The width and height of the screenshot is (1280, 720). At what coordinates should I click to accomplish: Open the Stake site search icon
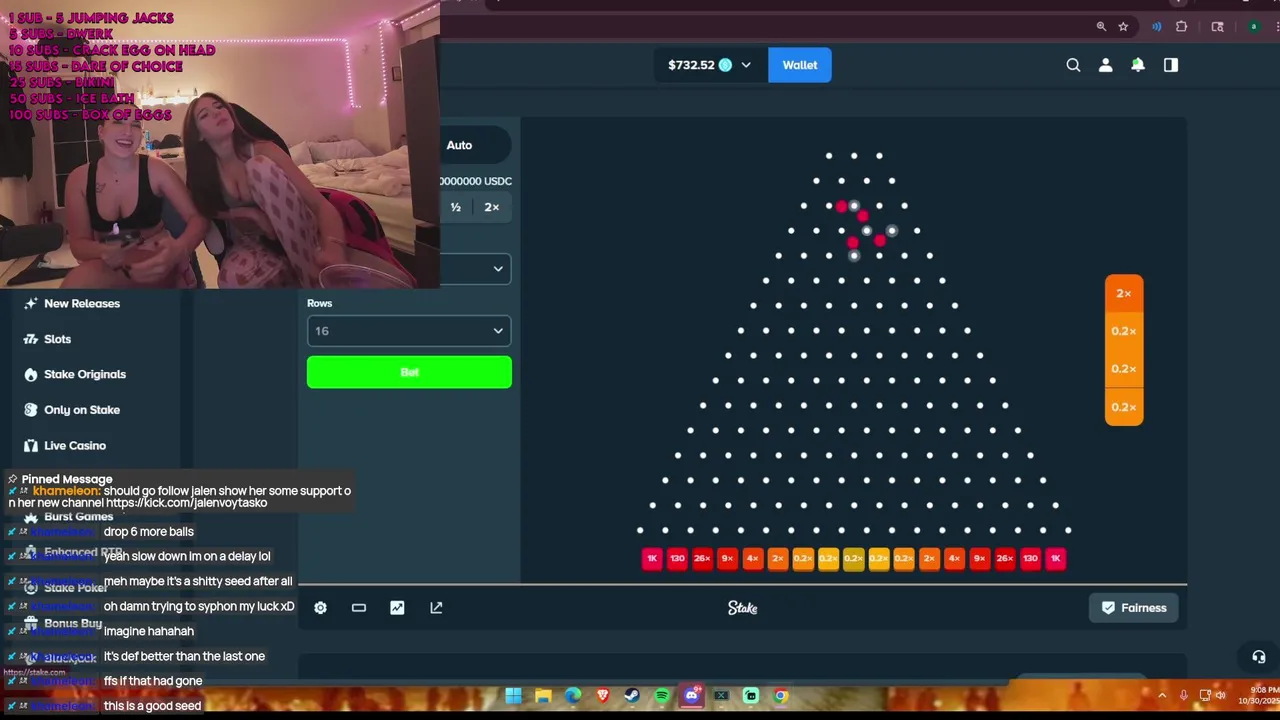(1073, 65)
